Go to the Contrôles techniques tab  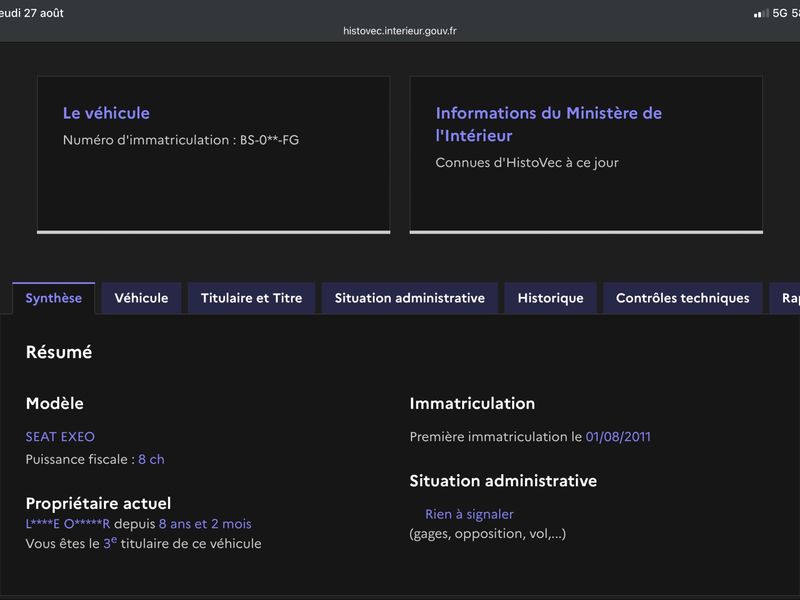tap(683, 298)
